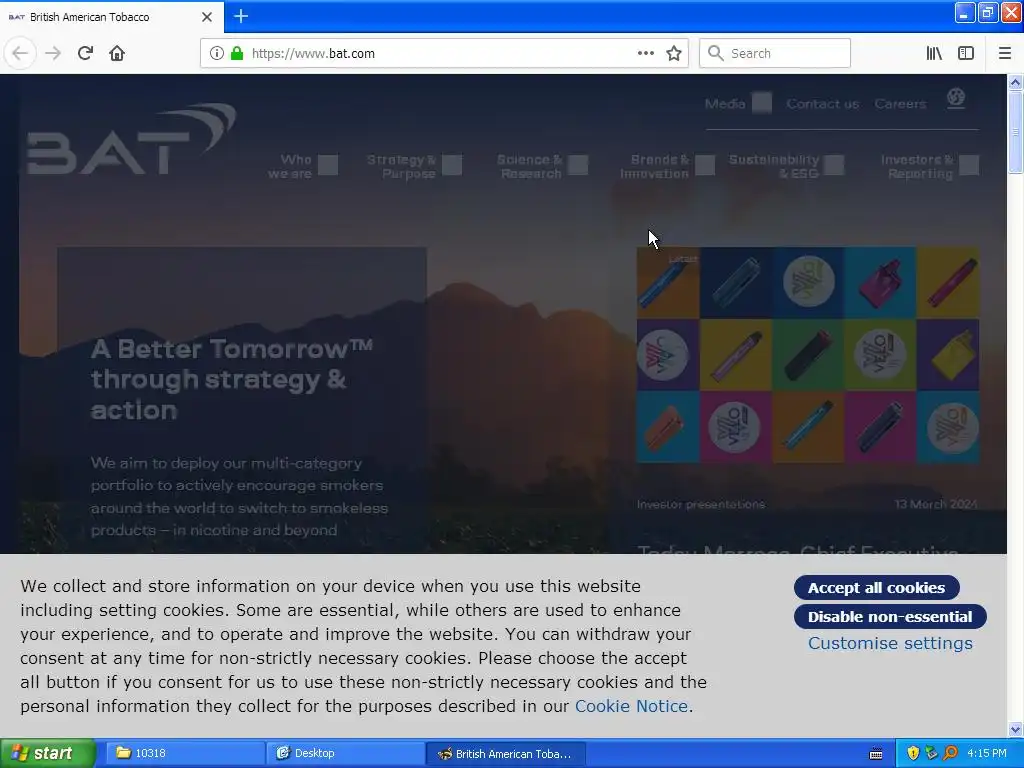Open a new tab with the plus button
Viewport: 1024px width, 768px height.
click(241, 16)
